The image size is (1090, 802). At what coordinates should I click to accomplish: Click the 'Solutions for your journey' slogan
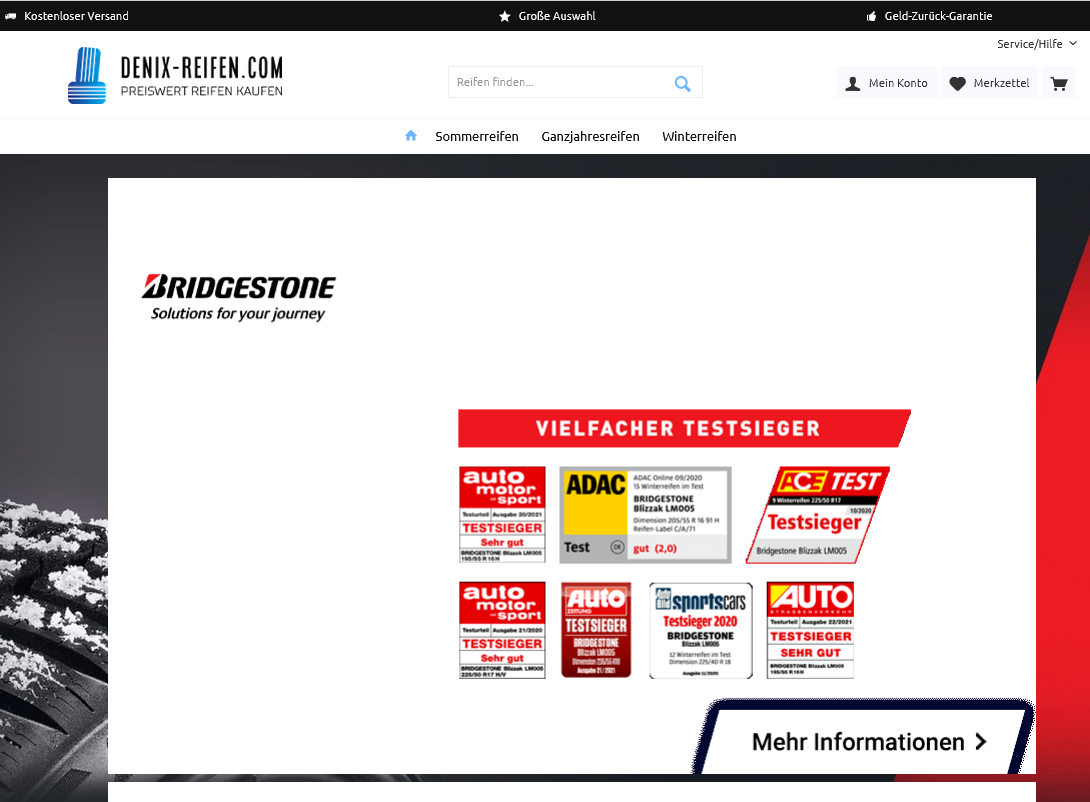point(238,313)
